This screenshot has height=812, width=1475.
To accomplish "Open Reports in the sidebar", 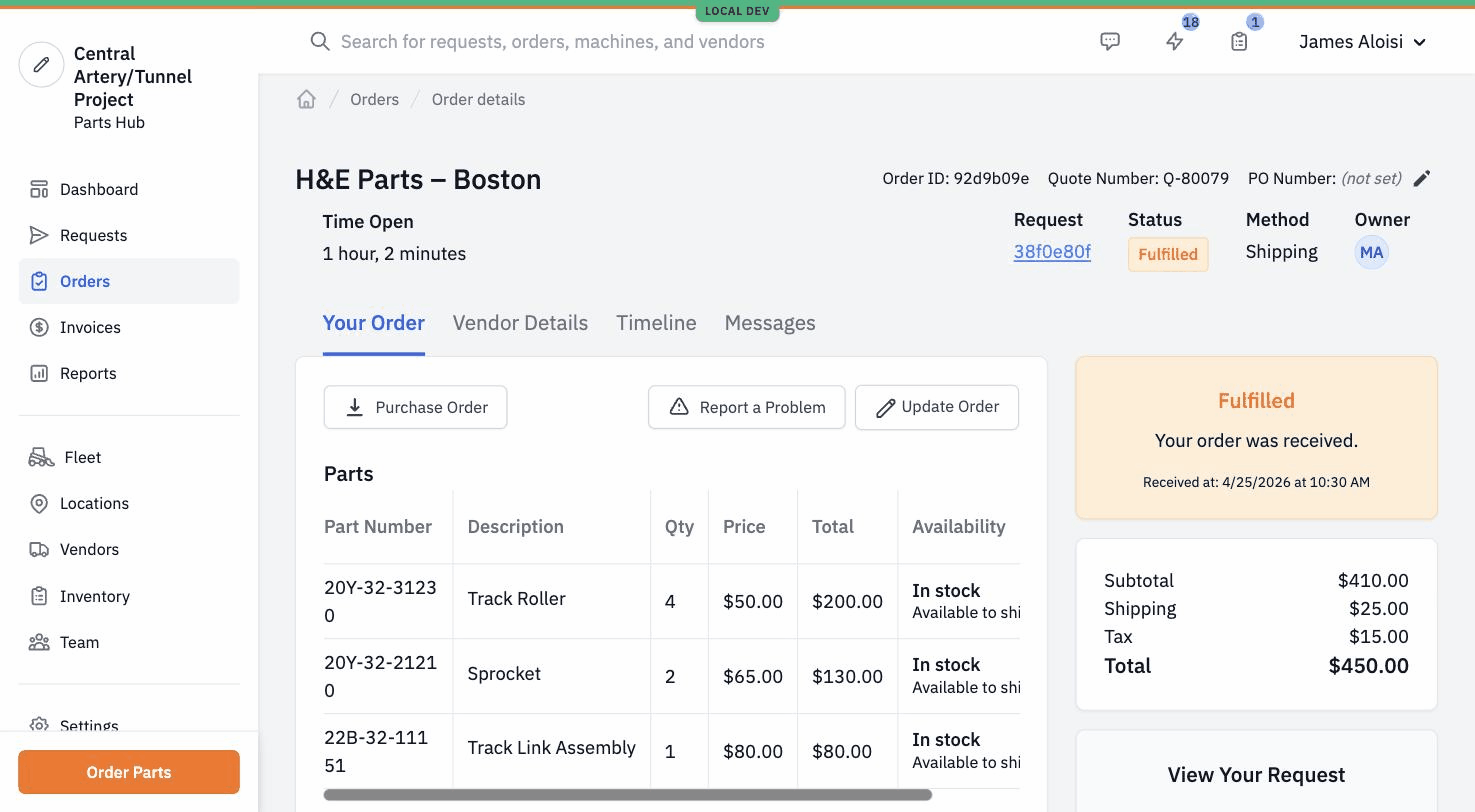I will (129, 373).
